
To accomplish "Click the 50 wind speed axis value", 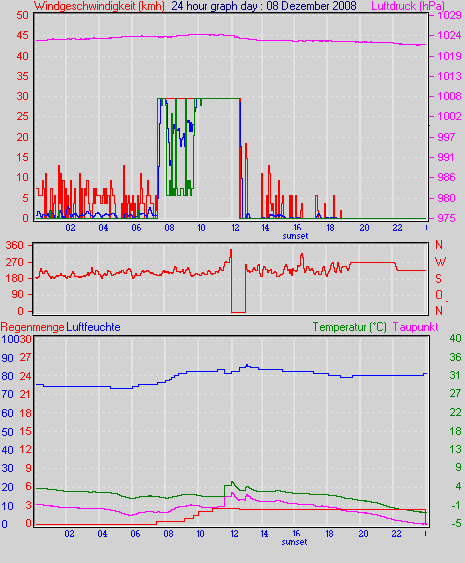I will (22, 15).
